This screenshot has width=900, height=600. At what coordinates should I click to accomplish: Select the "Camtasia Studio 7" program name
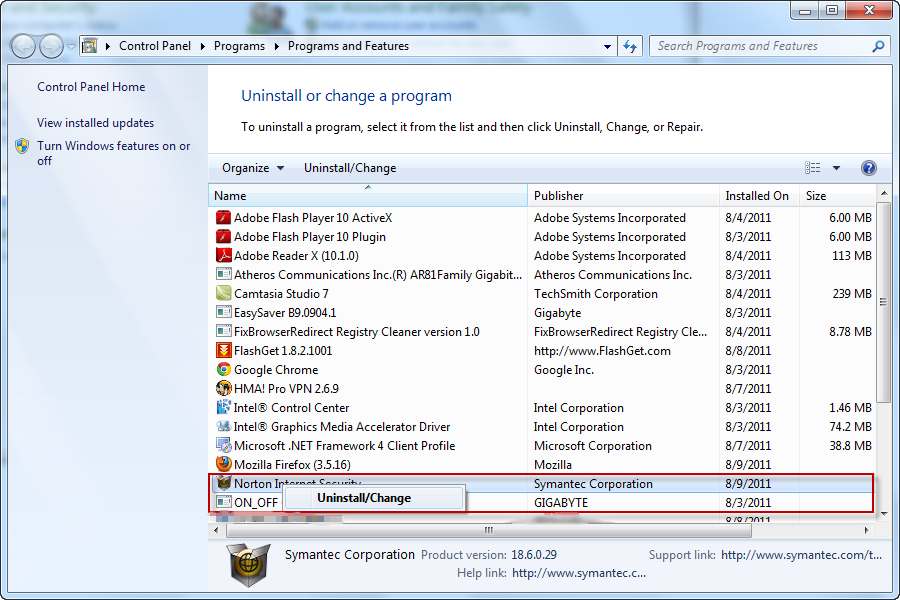[x=281, y=294]
